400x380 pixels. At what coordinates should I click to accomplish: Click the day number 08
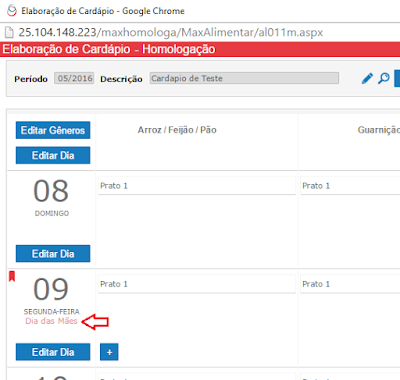[x=51, y=191]
